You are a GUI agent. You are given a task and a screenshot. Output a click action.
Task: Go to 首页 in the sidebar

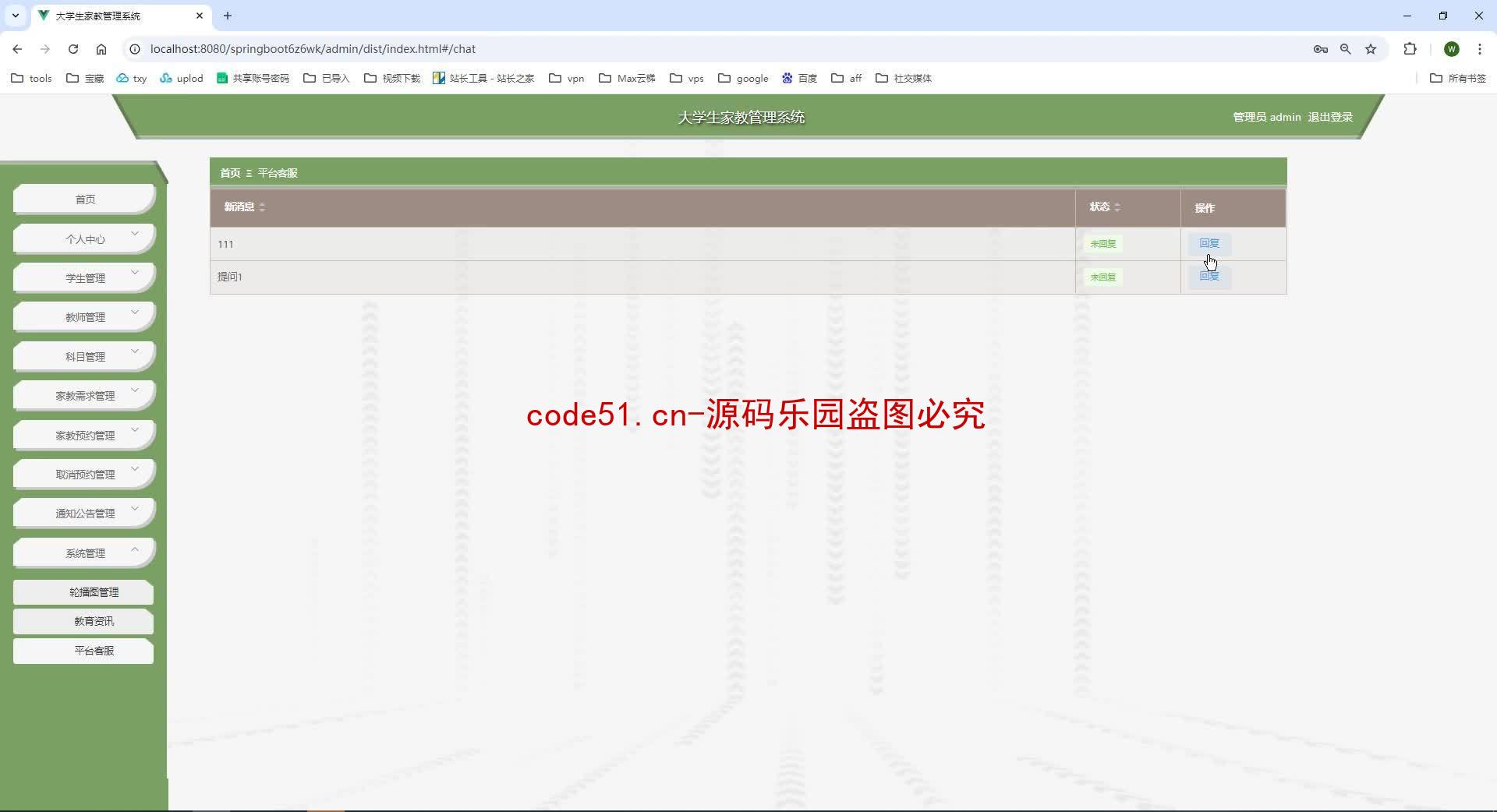(84, 199)
